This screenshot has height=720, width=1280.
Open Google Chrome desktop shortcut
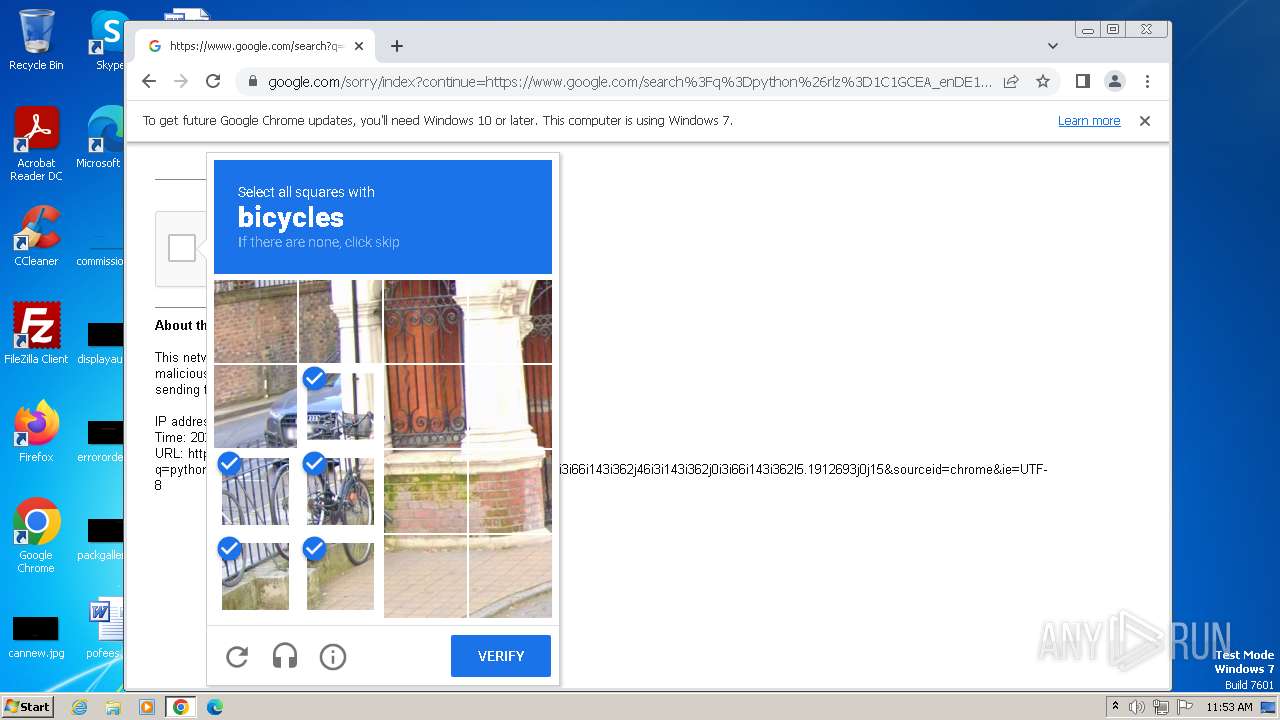tap(36, 536)
